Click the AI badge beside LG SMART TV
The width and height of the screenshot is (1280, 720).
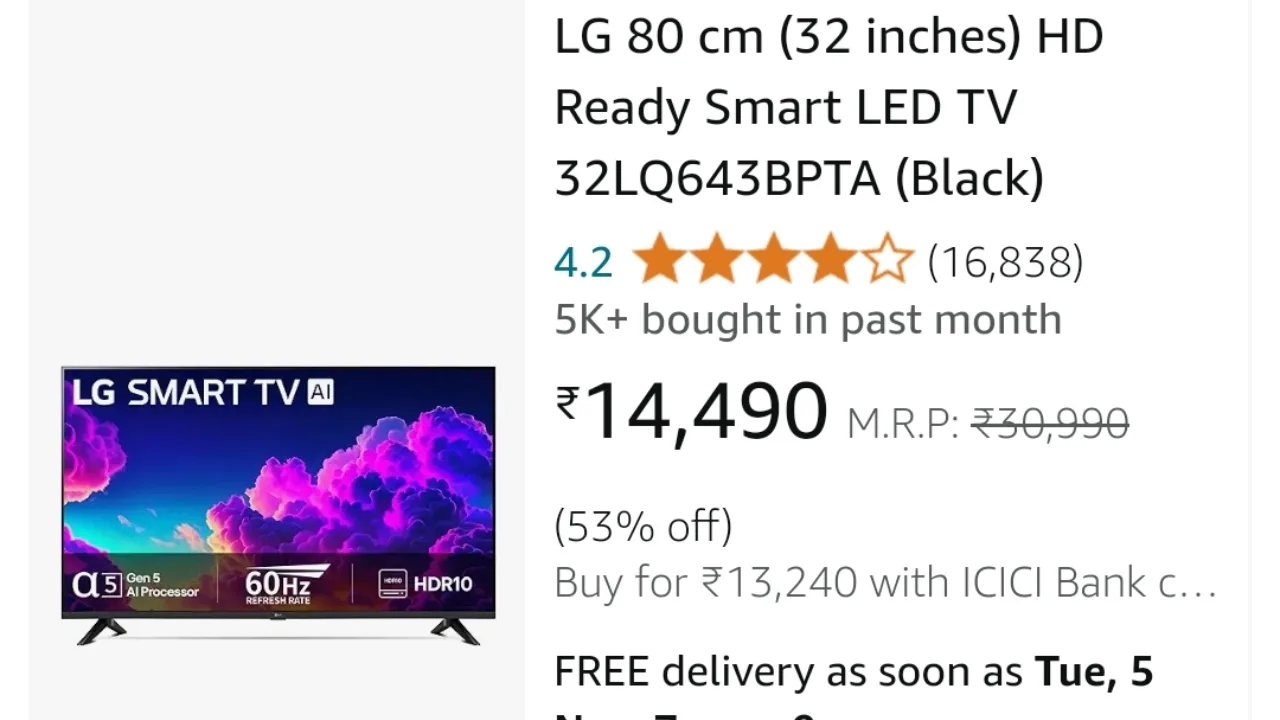point(319,392)
